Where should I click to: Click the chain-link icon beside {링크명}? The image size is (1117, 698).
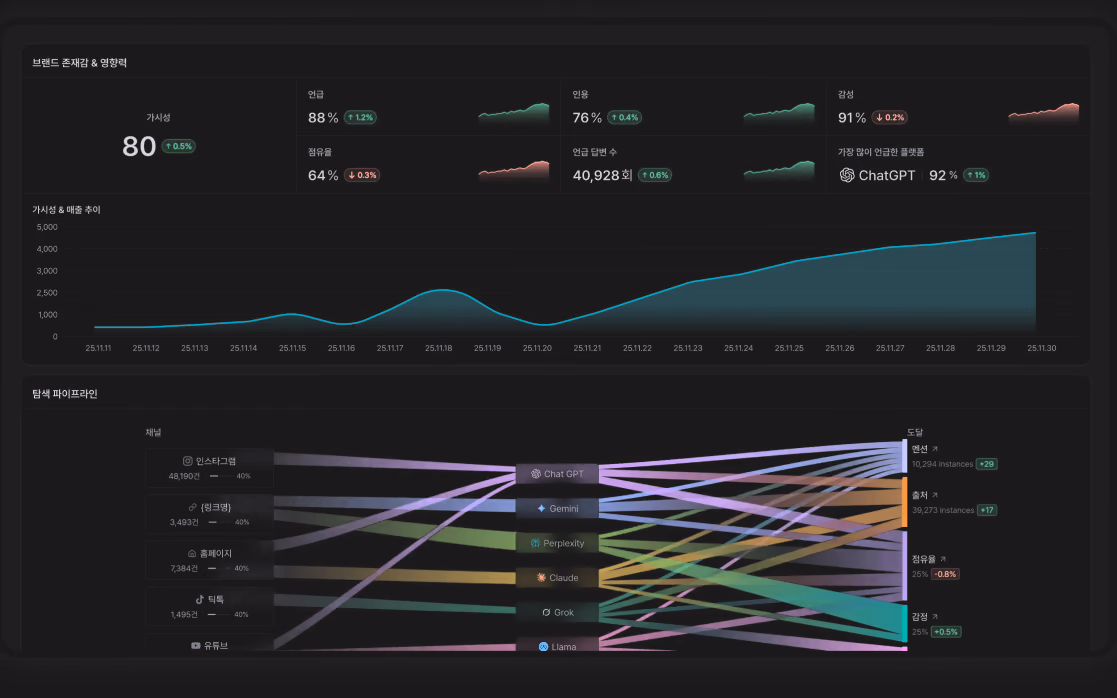click(192, 507)
